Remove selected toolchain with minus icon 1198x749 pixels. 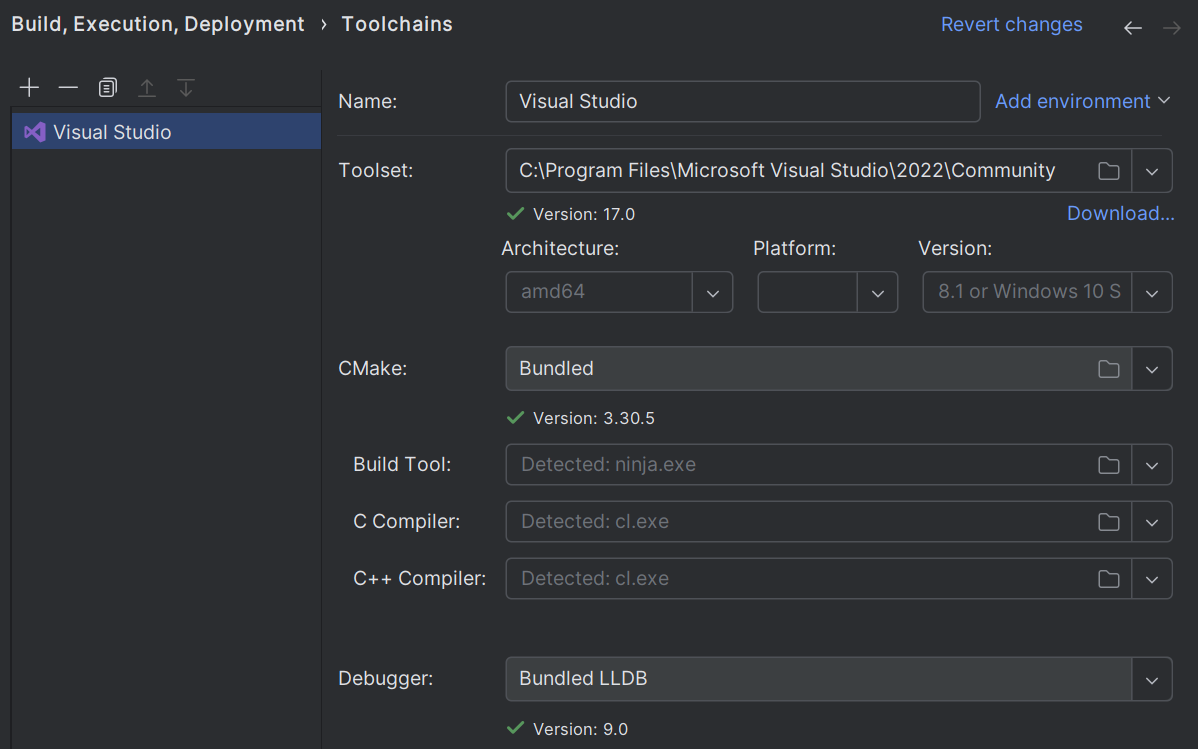point(68,88)
